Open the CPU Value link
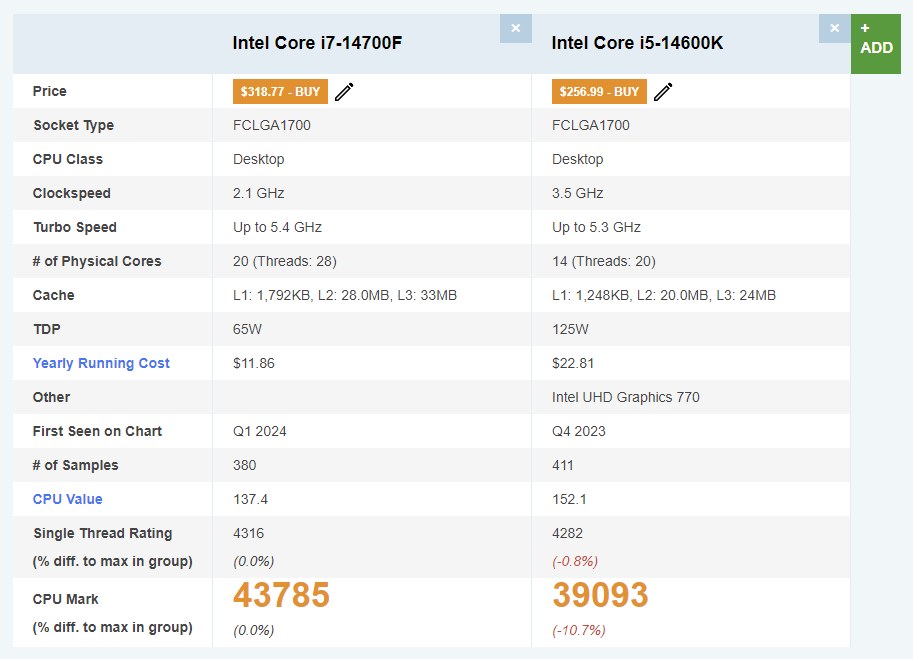 [x=68, y=499]
